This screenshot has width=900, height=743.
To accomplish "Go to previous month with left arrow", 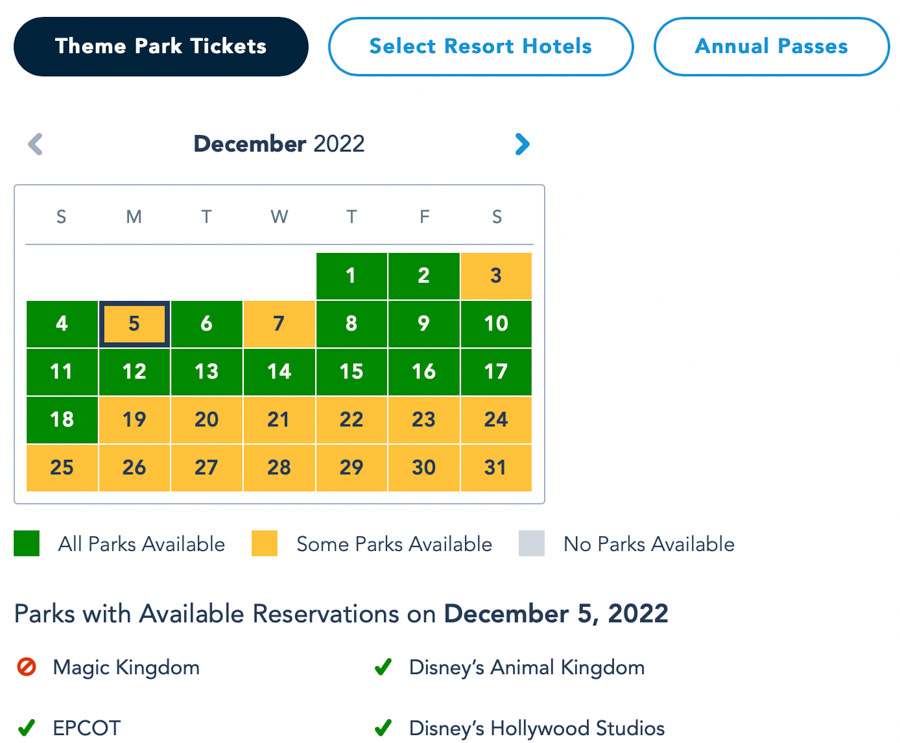I will (36, 145).
